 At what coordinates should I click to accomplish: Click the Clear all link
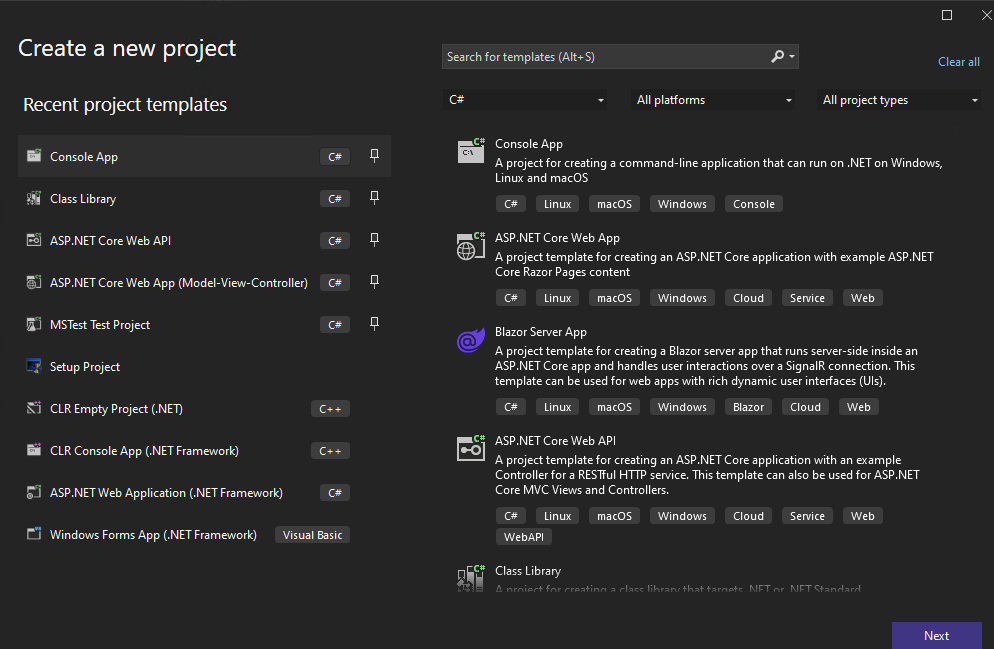(958, 61)
